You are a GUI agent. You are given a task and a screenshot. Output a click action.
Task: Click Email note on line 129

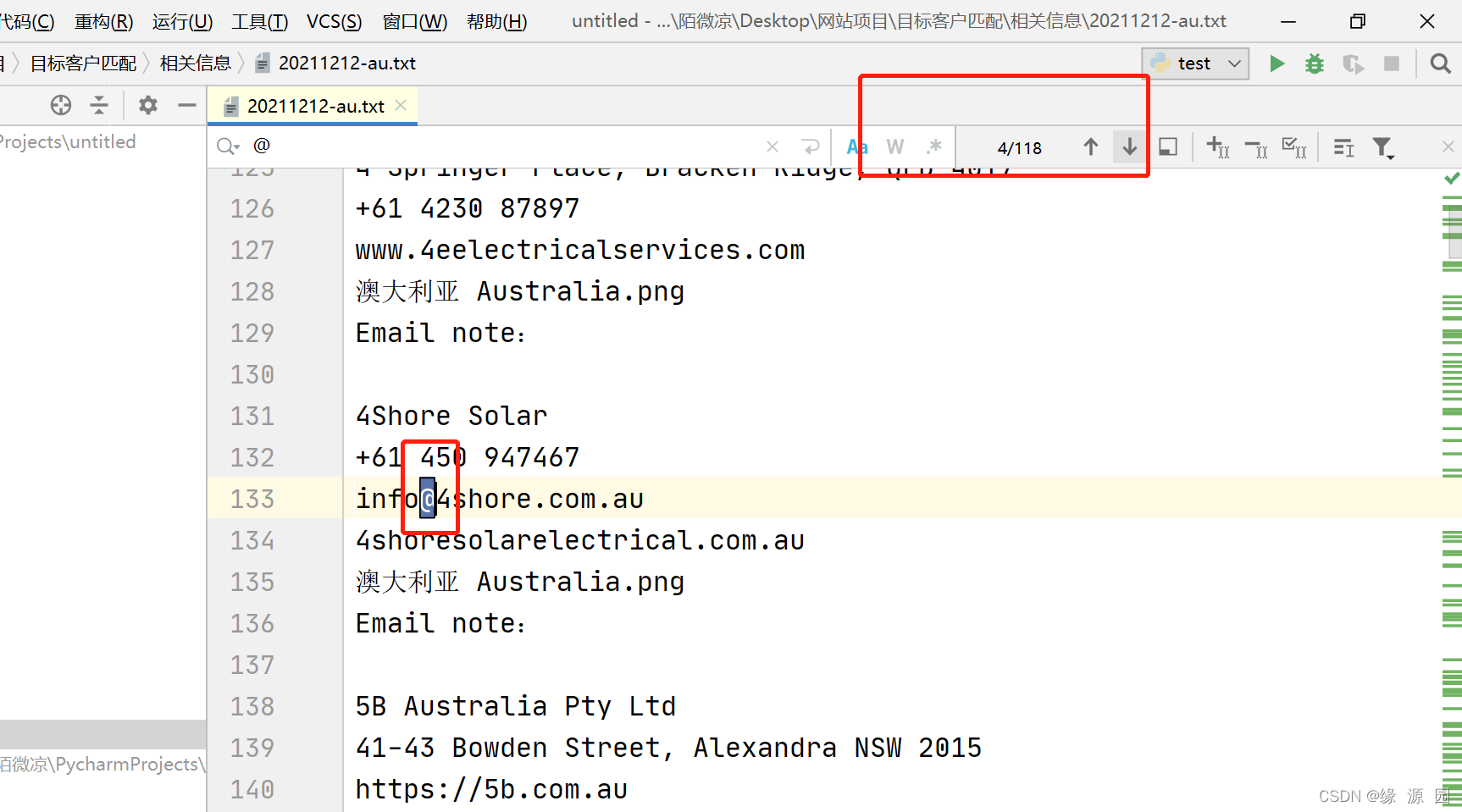tap(440, 333)
